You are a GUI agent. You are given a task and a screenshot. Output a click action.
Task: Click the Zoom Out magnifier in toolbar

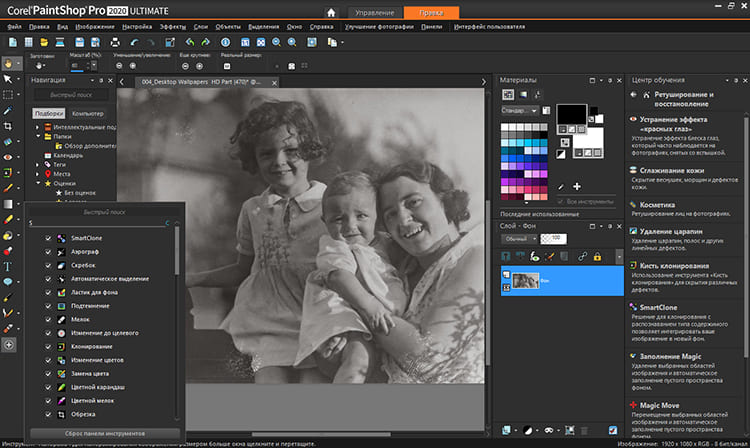tap(276, 43)
